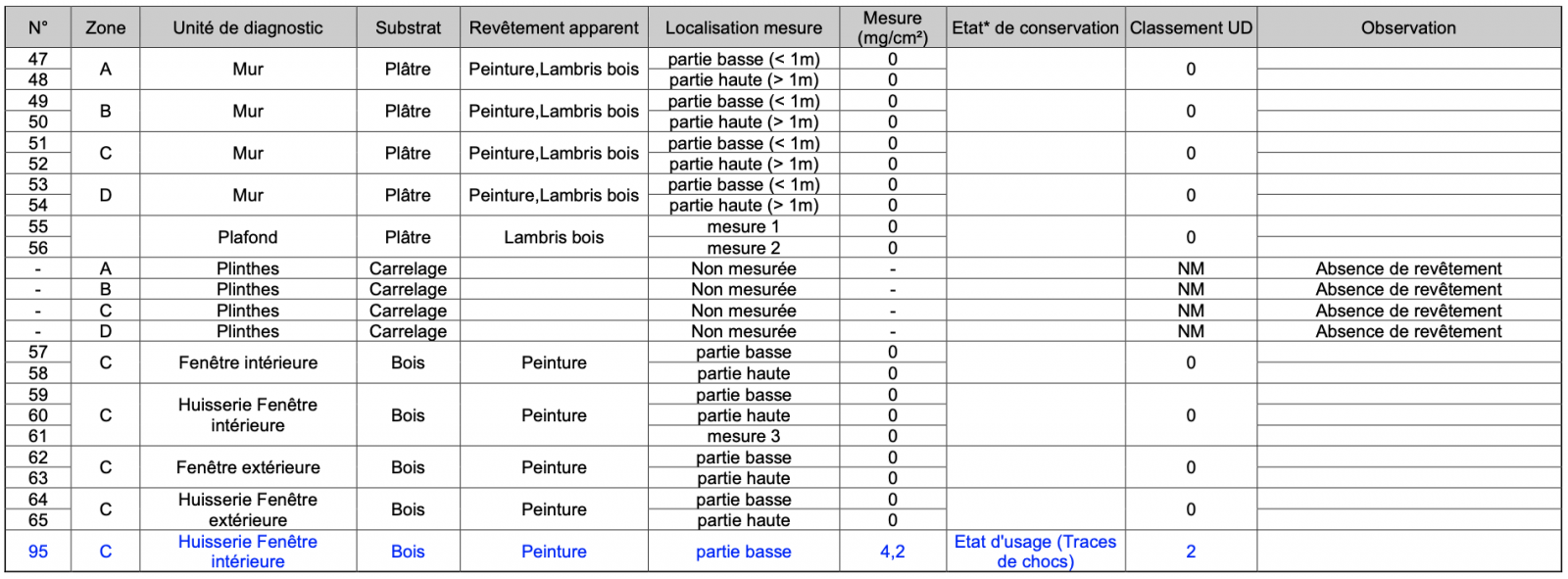Select row number 47
Screen dimensions: 1568x579
click(x=38, y=59)
